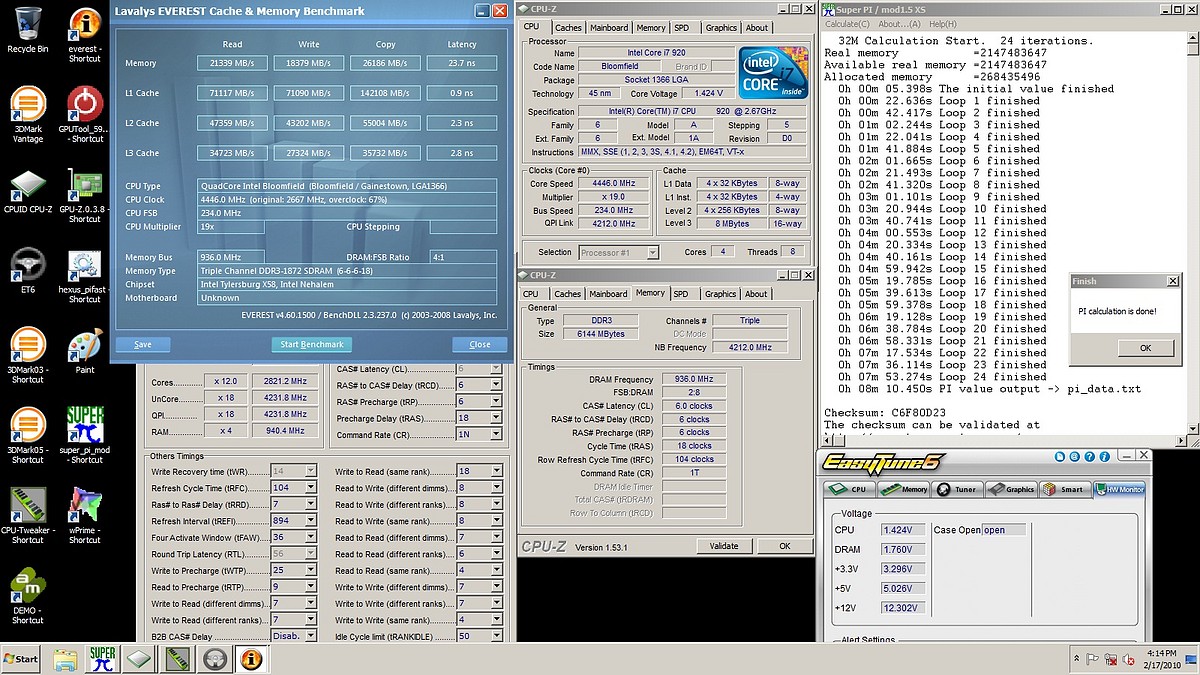1200x675 pixels.
Task: Select the everest shortcut desktop icon
Action: [x=85, y=34]
